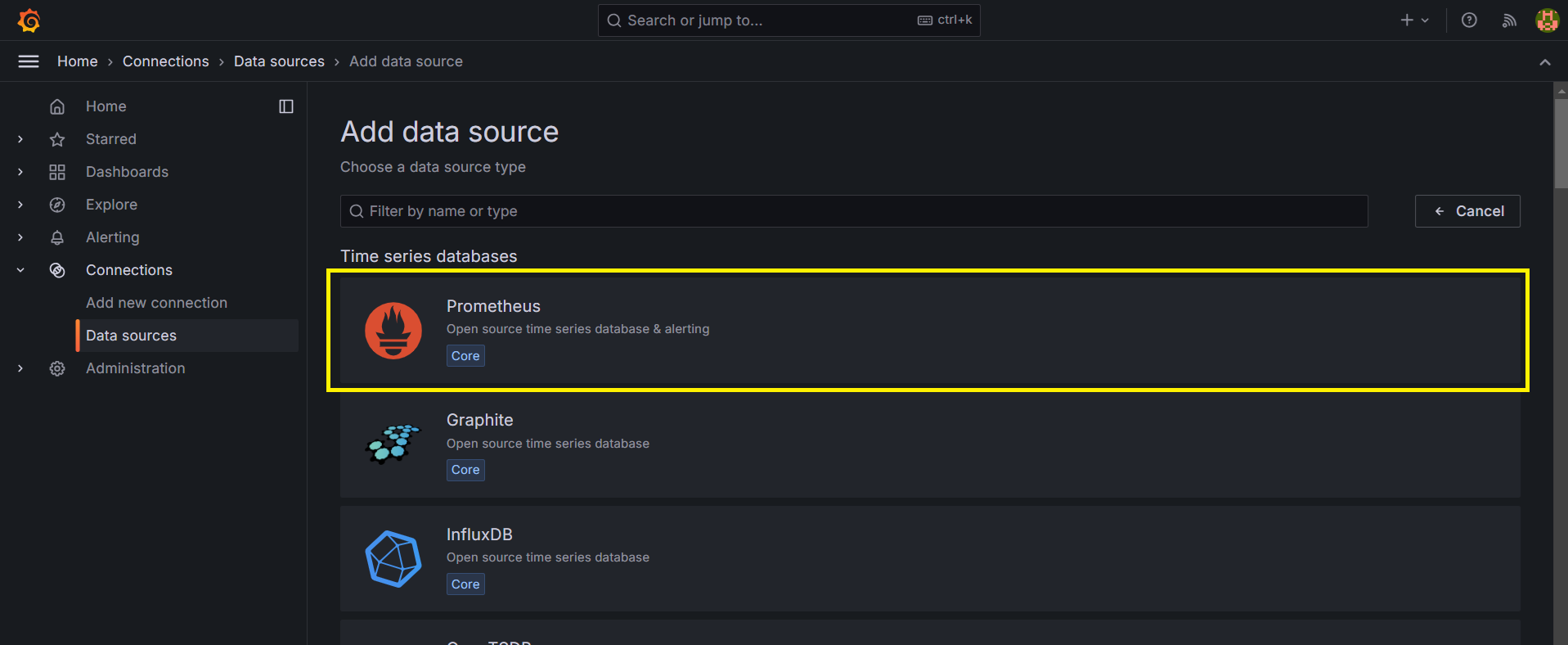Open Explore in the sidebar menu
The height and width of the screenshot is (645, 1568).
[111, 205]
